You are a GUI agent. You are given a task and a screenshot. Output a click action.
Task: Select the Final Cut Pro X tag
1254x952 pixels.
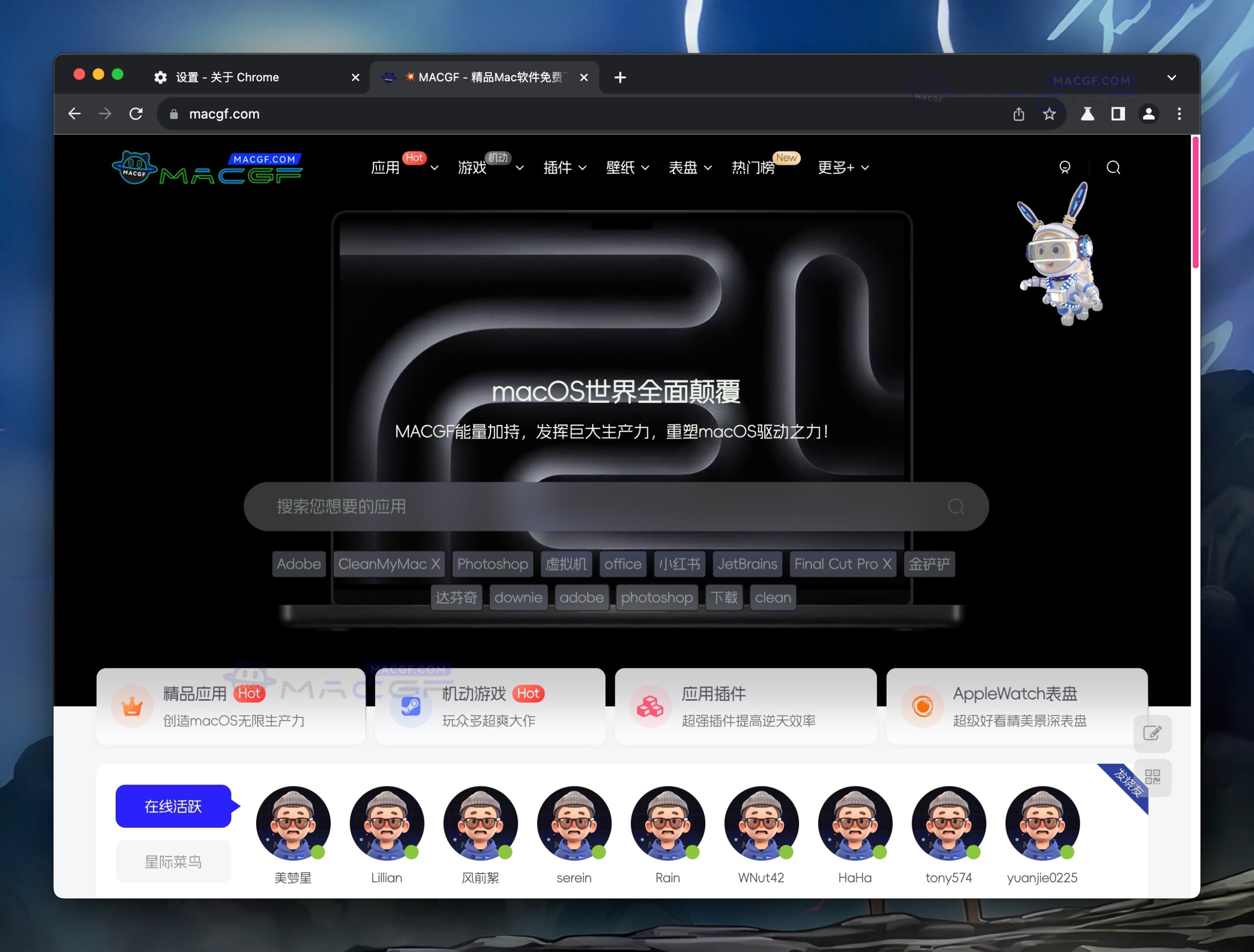(843, 563)
